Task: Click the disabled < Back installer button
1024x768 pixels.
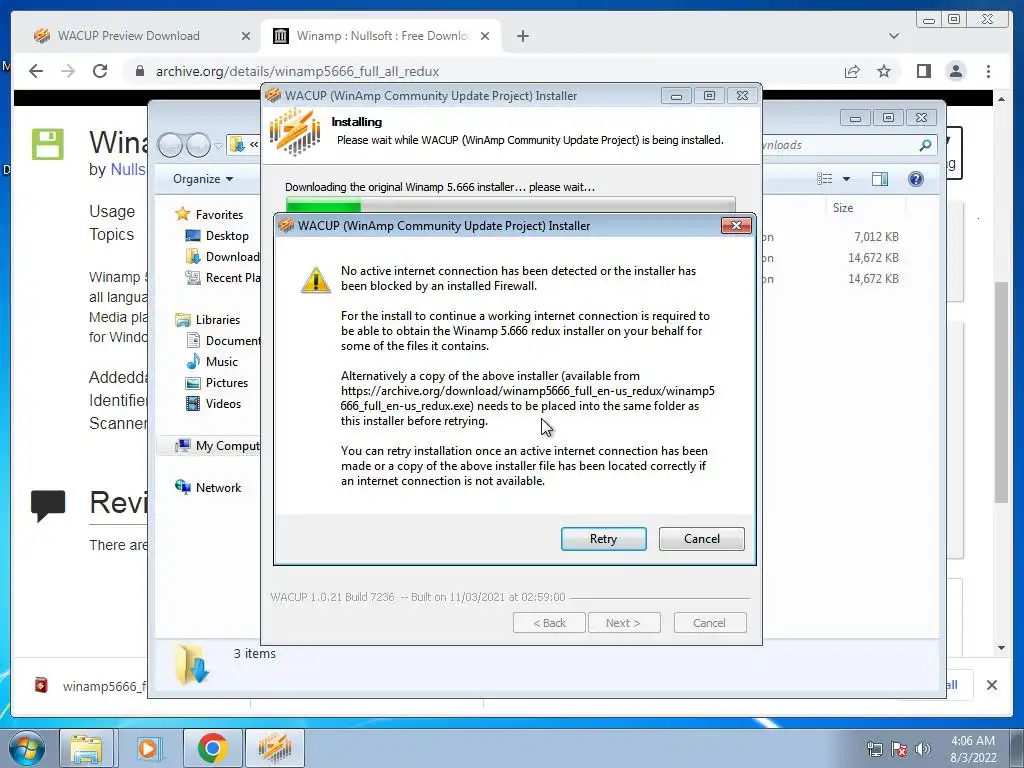Action: pos(549,623)
